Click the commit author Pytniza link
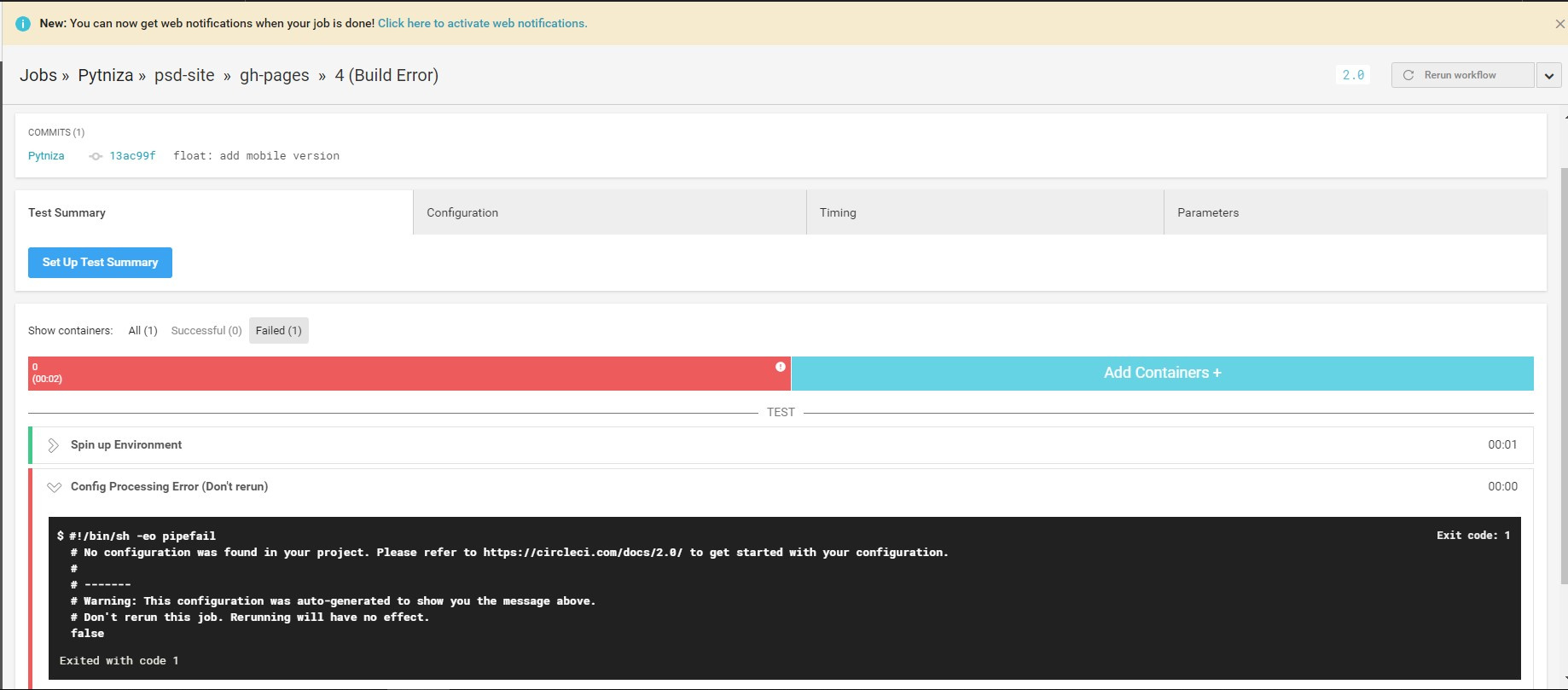This screenshot has width=1568, height=690. (x=46, y=156)
